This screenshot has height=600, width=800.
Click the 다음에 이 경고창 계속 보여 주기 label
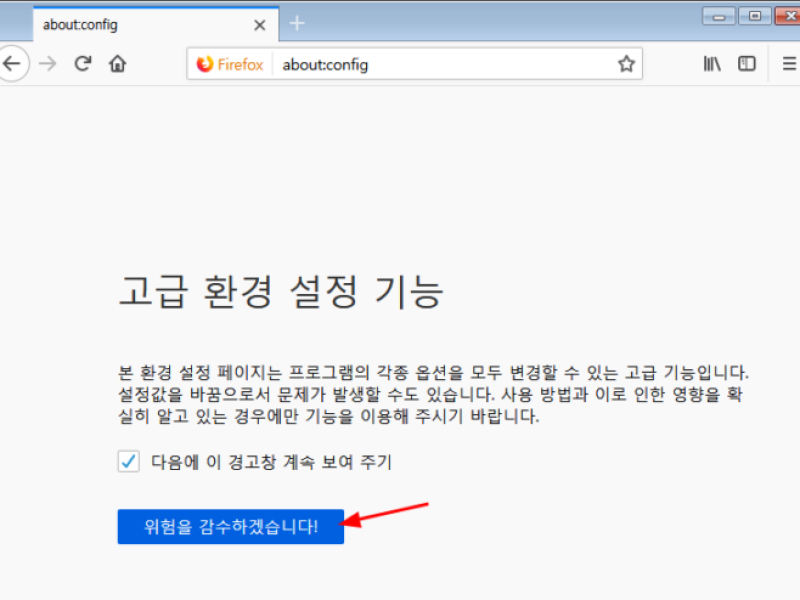271,462
